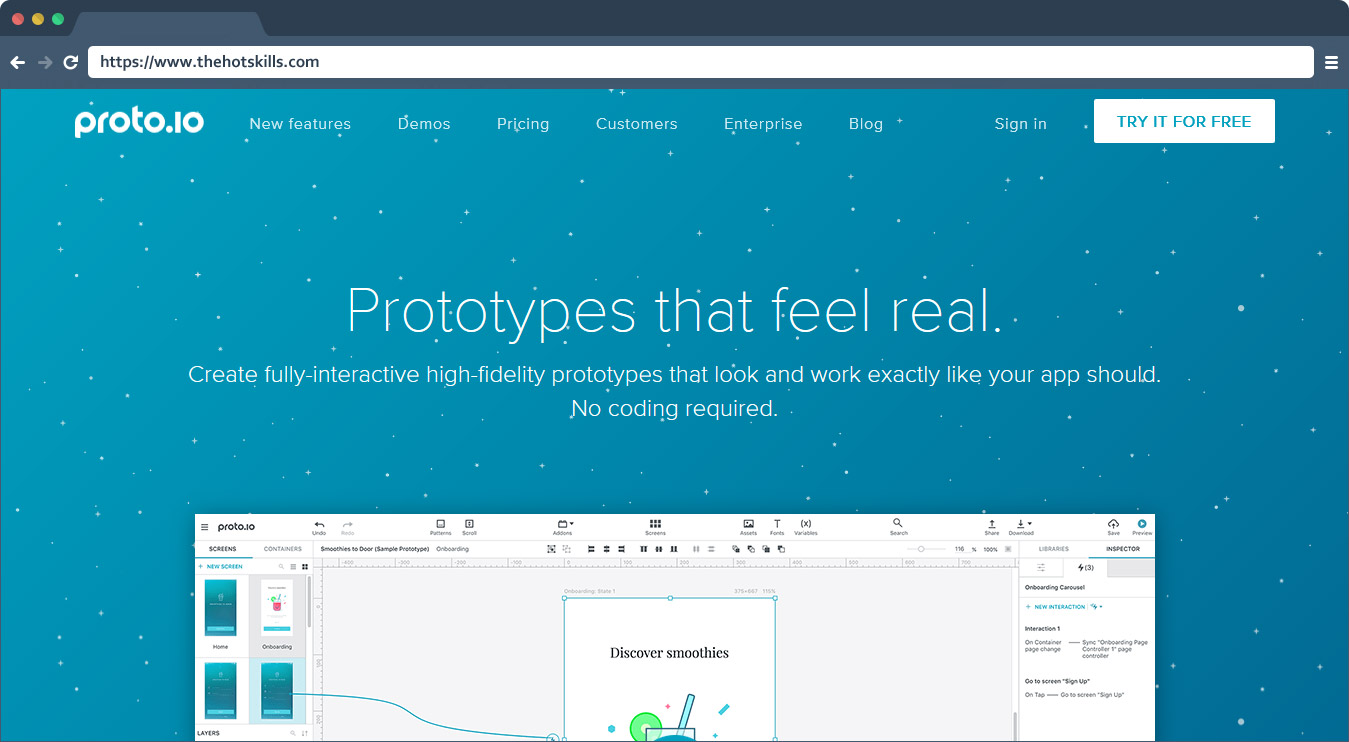The width and height of the screenshot is (1349, 742).
Task: Go to the Pricing page
Action: 523,124
